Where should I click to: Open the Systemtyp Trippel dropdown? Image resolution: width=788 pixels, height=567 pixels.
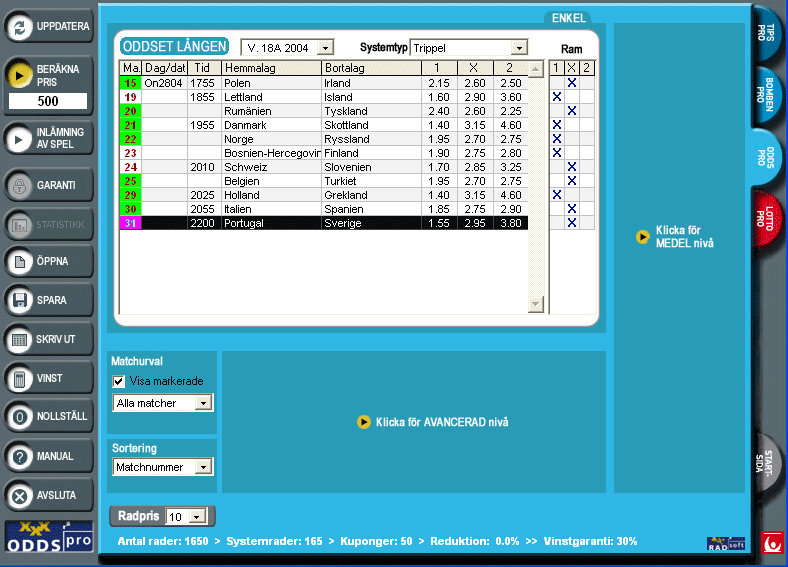(518, 48)
